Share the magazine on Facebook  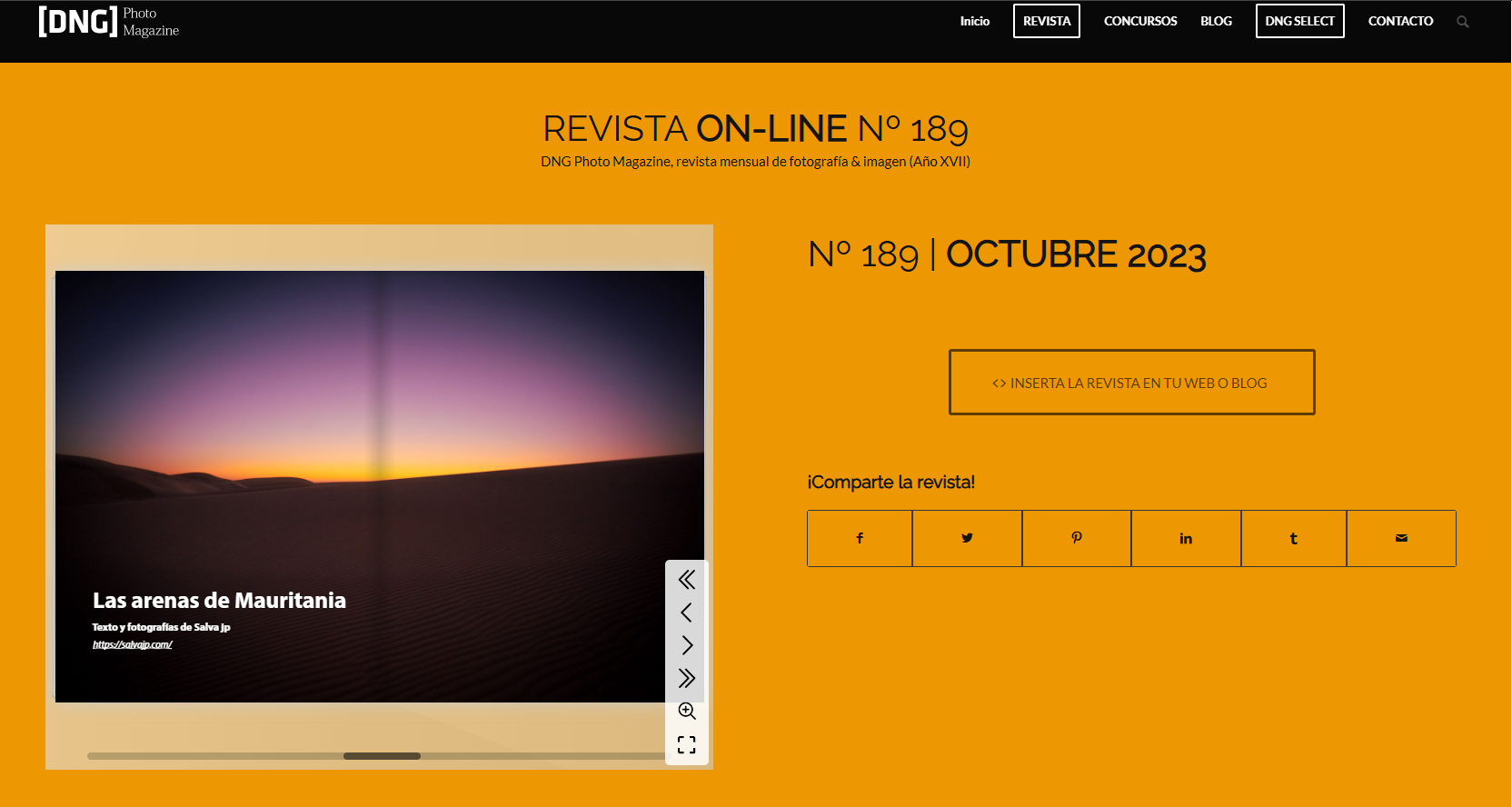860,538
